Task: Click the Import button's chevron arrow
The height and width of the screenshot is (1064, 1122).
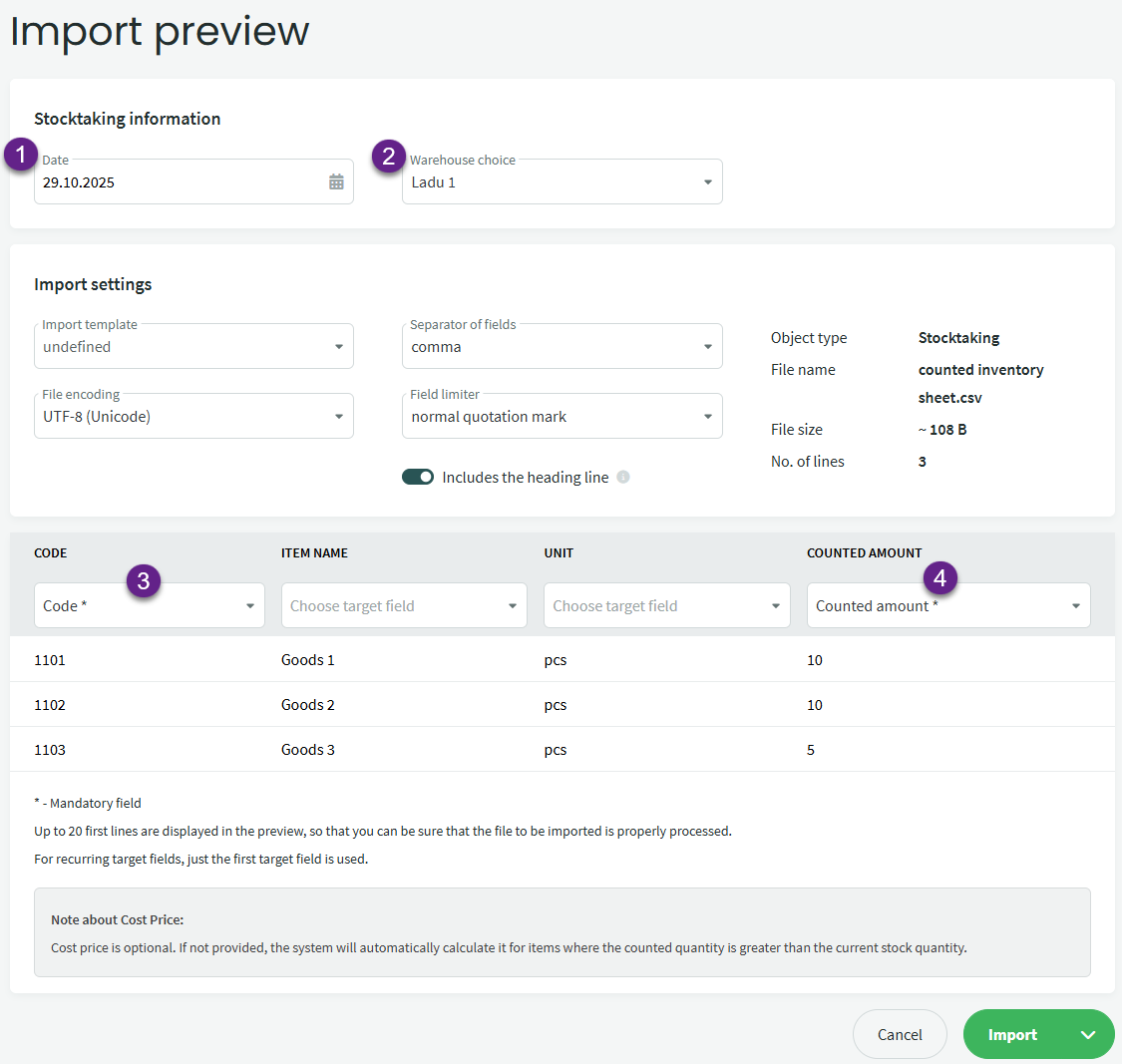Action: pyautogui.click(x=1088, y=1035)
